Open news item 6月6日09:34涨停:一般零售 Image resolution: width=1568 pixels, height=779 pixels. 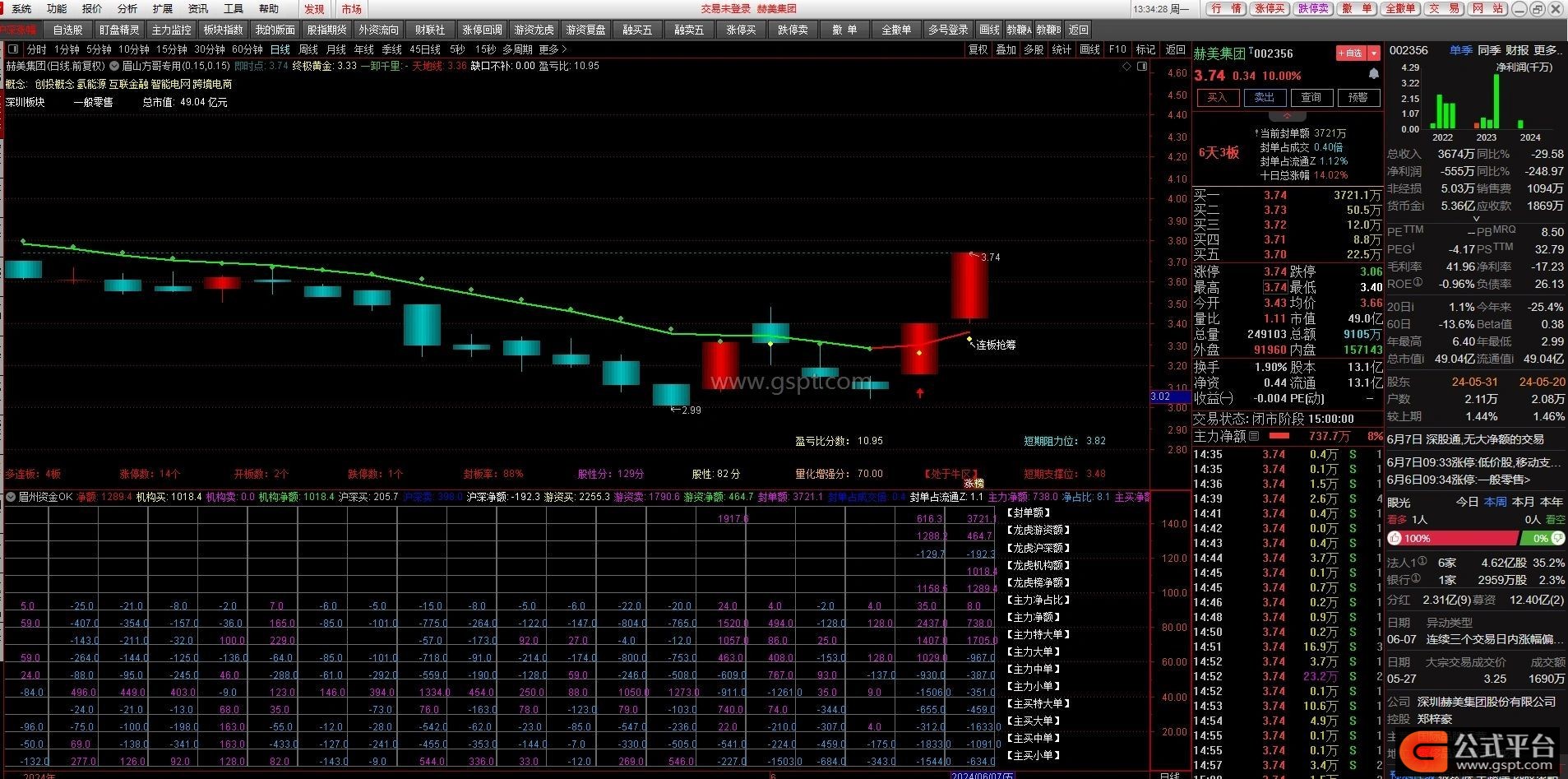pos(1459,480)
